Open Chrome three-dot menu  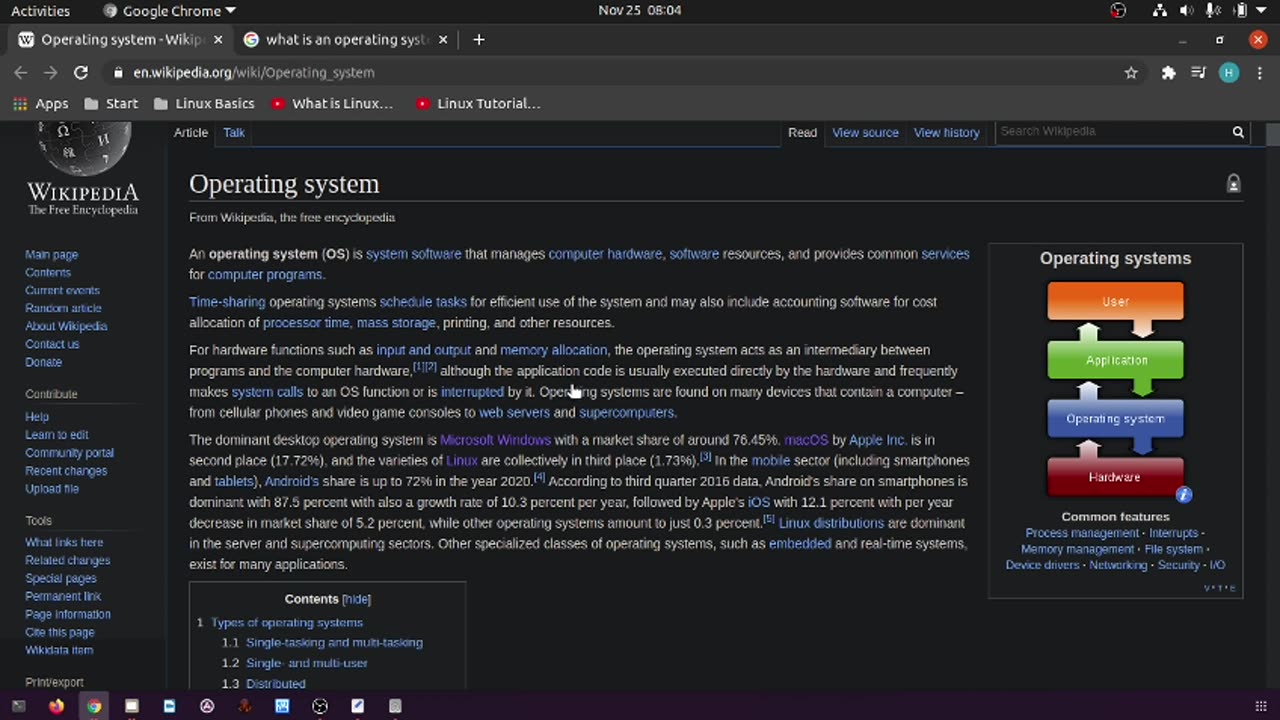(1259, 72)
